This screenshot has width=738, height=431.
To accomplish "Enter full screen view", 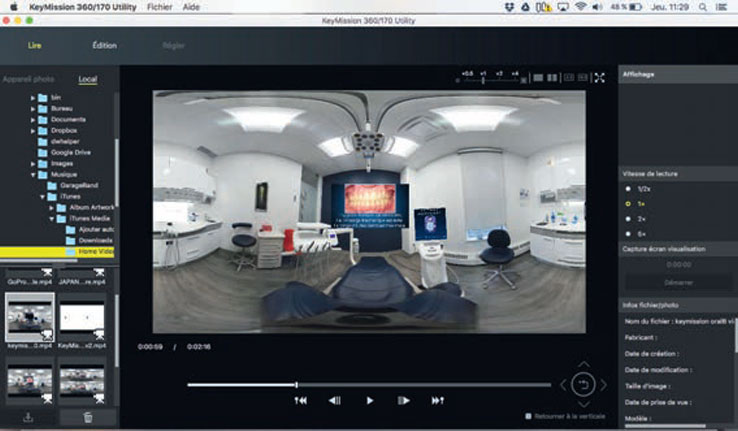I will coord(599,77).
